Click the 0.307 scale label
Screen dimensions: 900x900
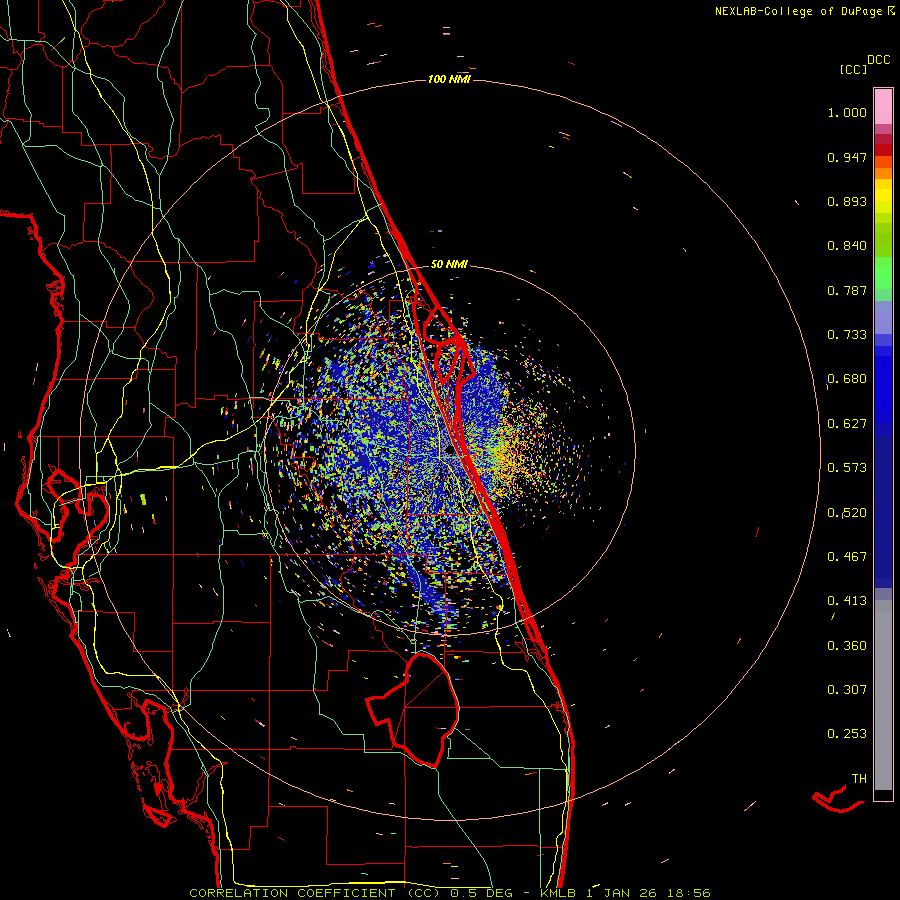tap(847, 690)
